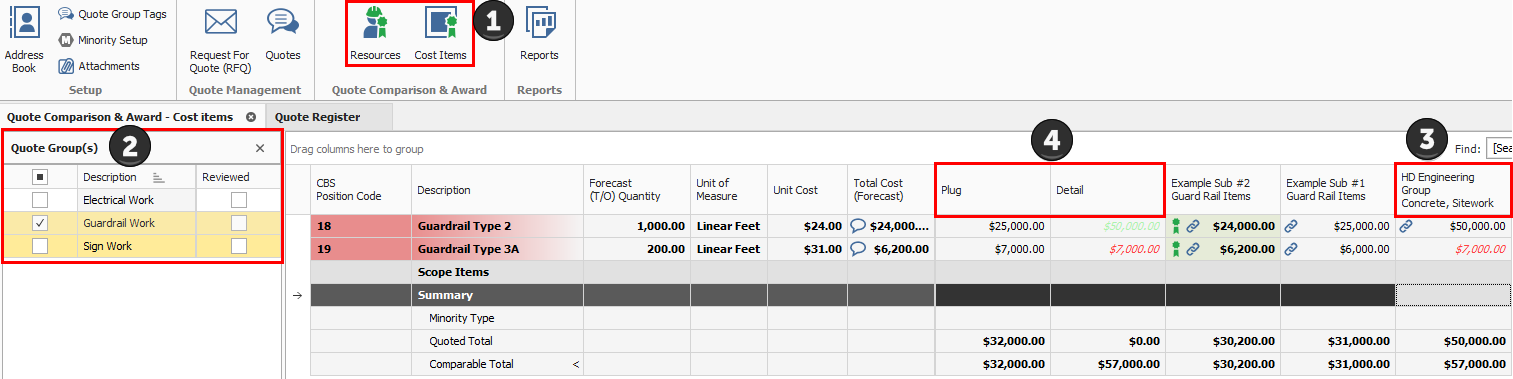1513x379 pixels.
Task: Uncheck the Guardrail Work selection checkbox
Action: pyautogui.click(x=40, y=223)
